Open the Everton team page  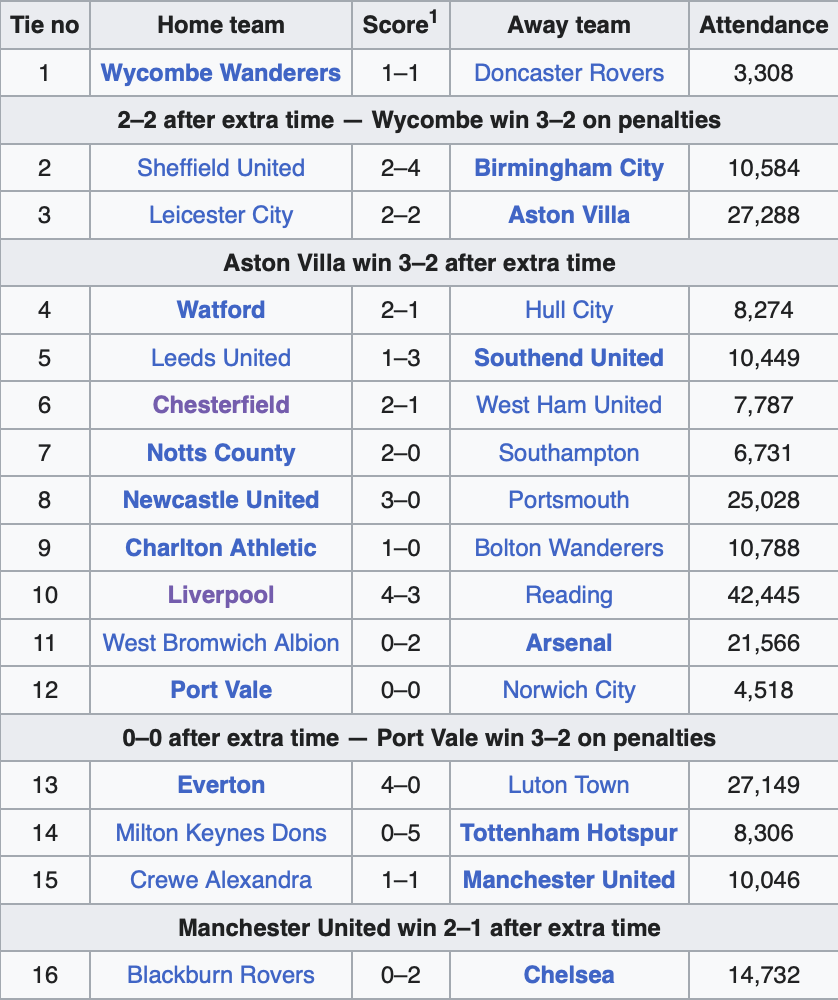221,785
